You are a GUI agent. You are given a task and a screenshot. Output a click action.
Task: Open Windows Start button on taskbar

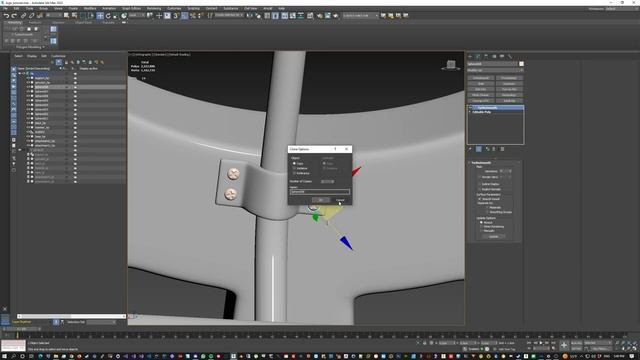(x=4, y=356)
